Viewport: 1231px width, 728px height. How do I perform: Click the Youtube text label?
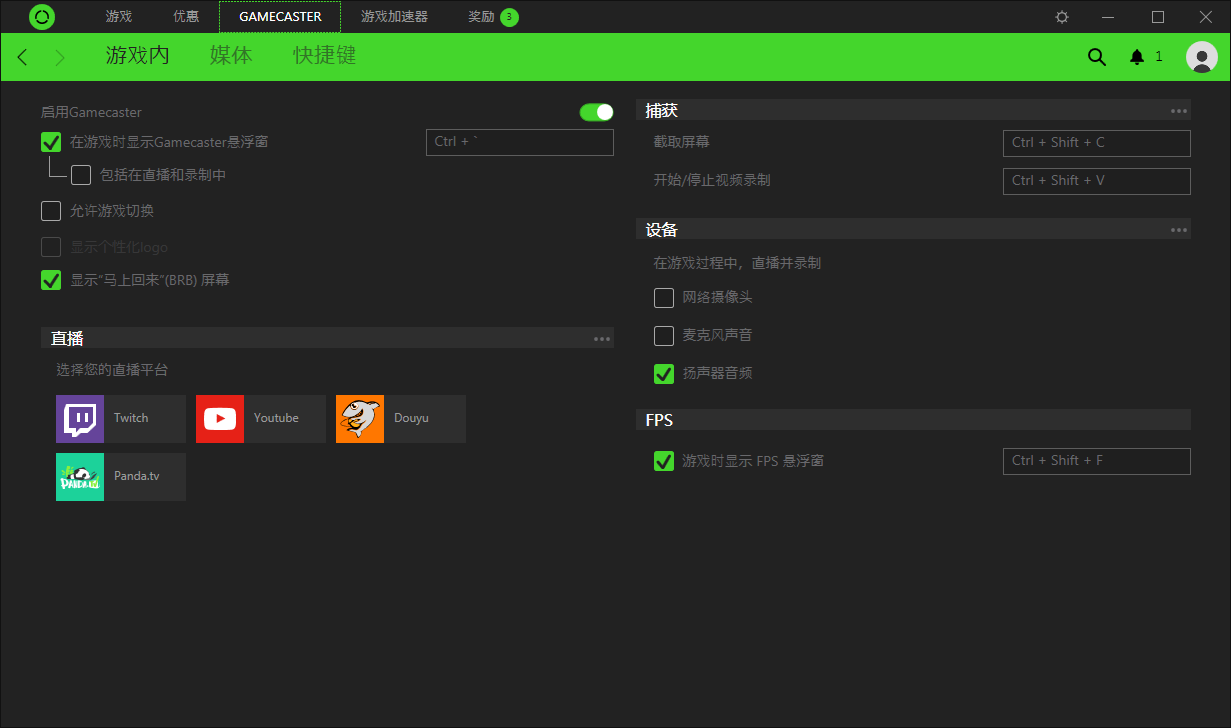[x=276, y=419]
